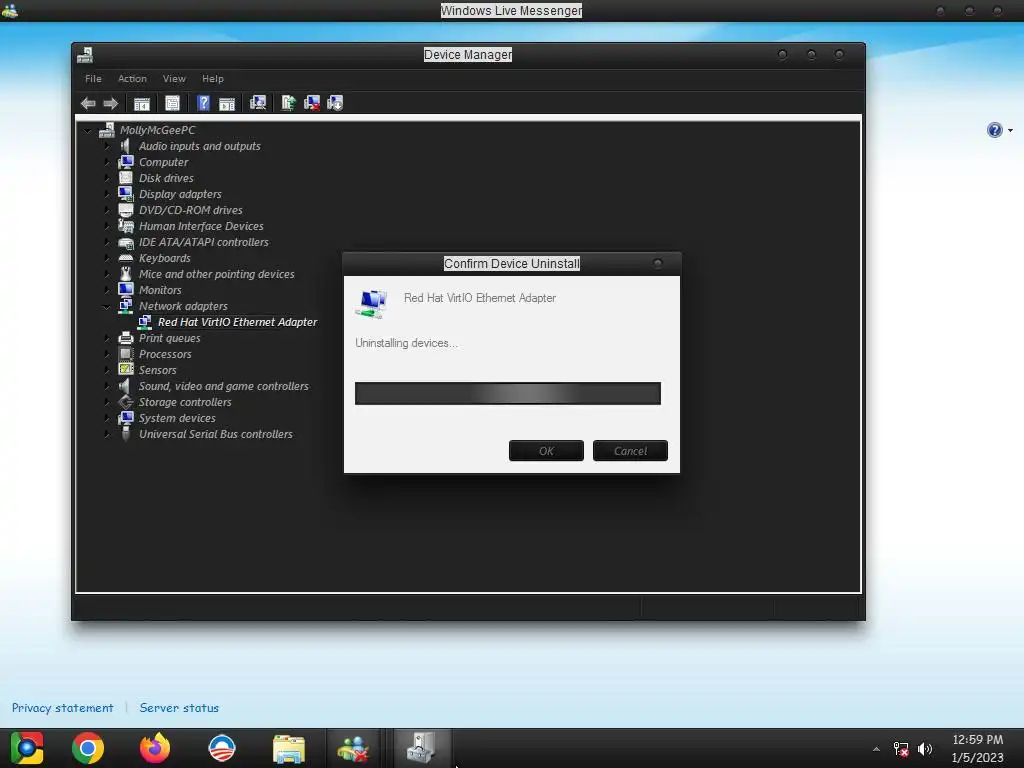Open the View menu
1024x768 pixels.
tap(174, 78)
